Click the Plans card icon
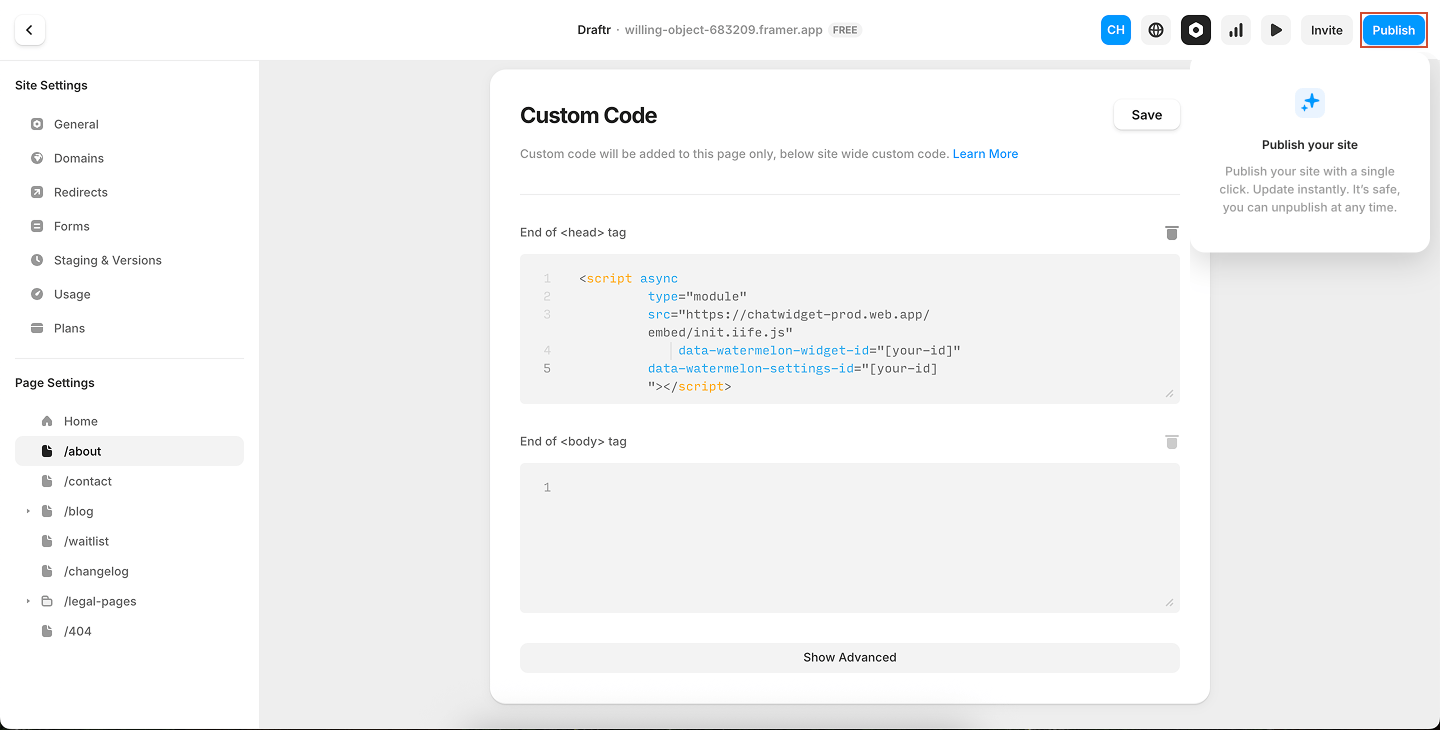 pos(37,328)
